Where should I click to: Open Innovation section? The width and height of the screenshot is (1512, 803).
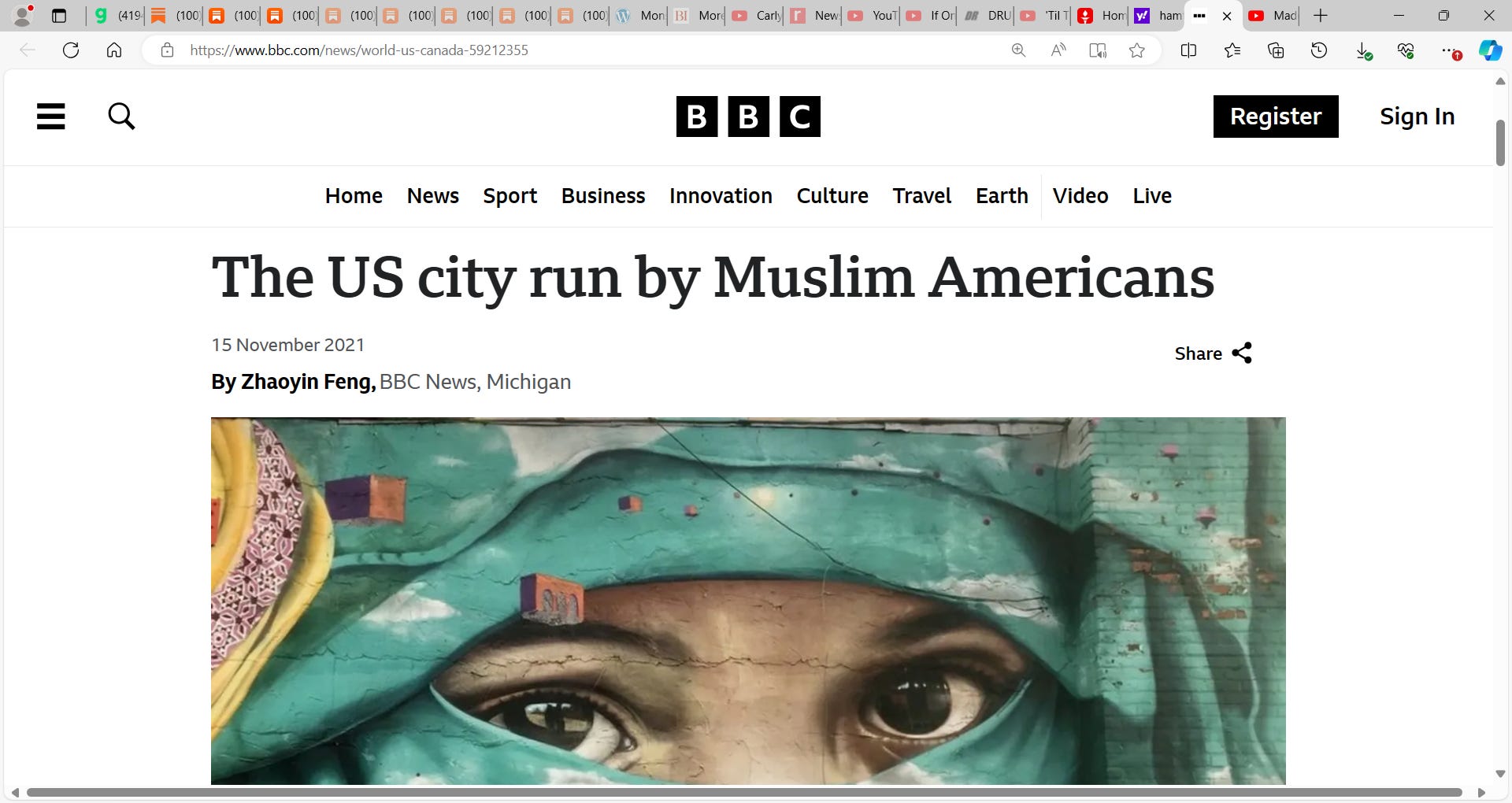pyautogui.click(x=721, y=196)
